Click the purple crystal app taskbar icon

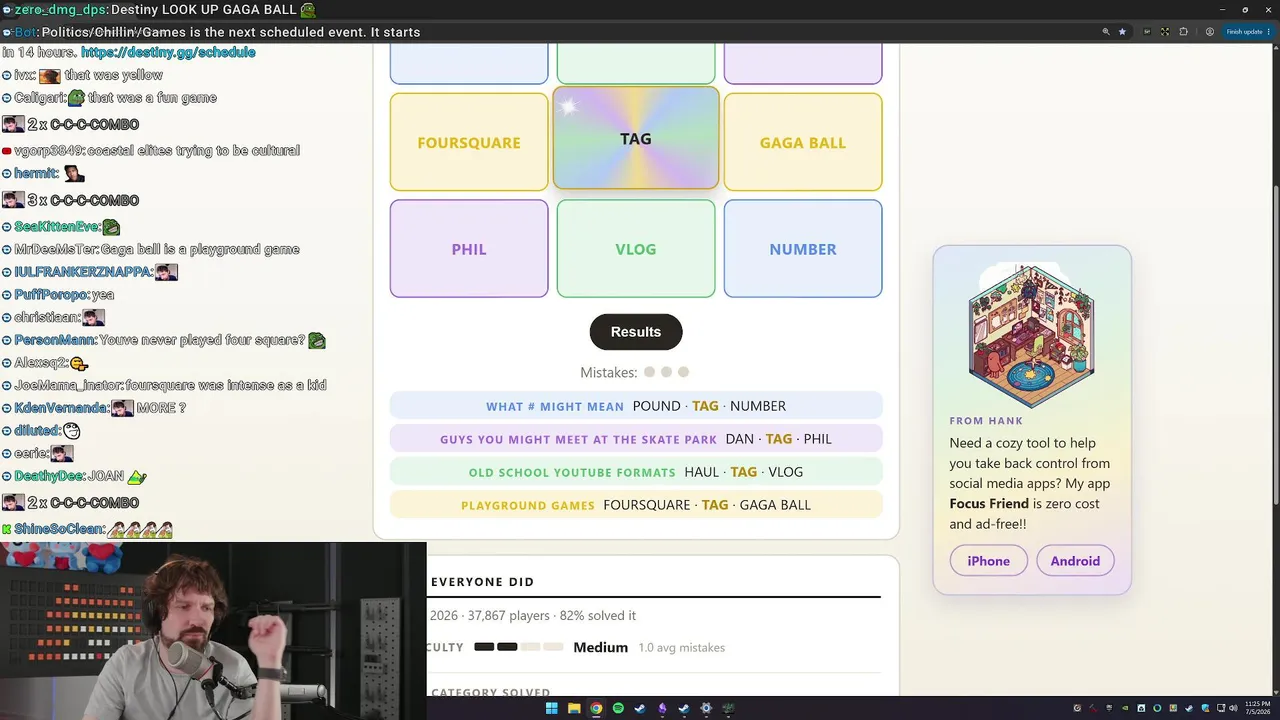pos(662,708)
